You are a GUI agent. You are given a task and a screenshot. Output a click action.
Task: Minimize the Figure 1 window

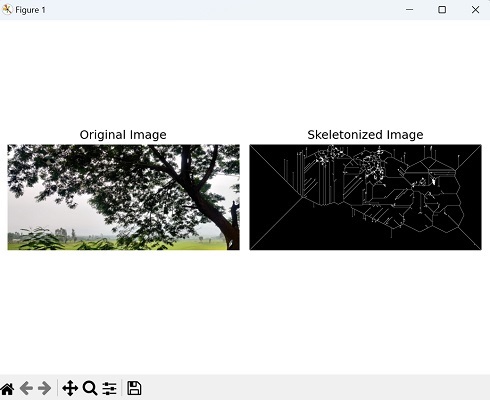click(x=410, y=10)
